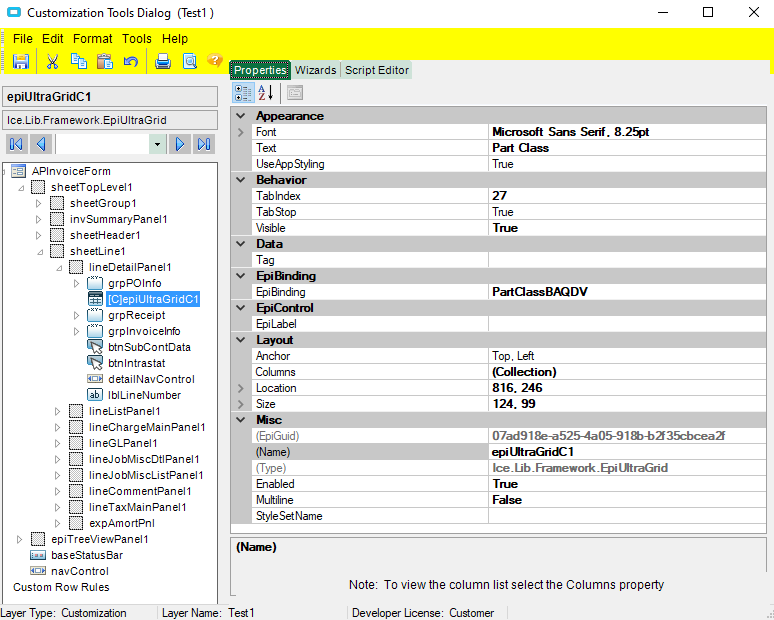Screen dimensions: 774x620
Task: Switch properties to Categorized view
Action: pos(243,93)
